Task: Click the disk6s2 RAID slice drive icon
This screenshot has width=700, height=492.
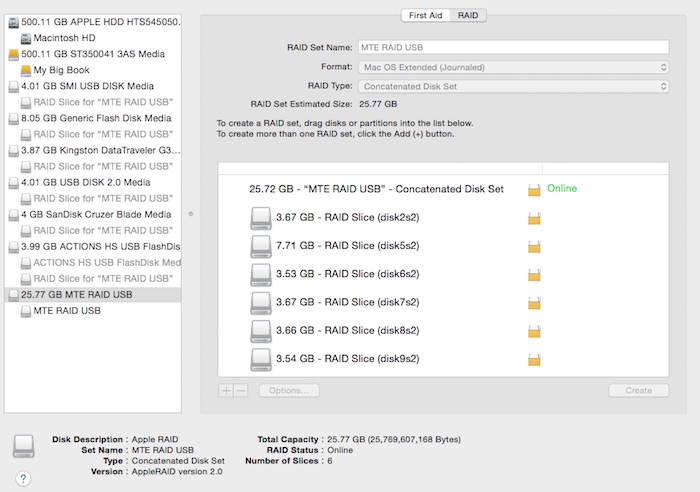Action: (261, 274)
